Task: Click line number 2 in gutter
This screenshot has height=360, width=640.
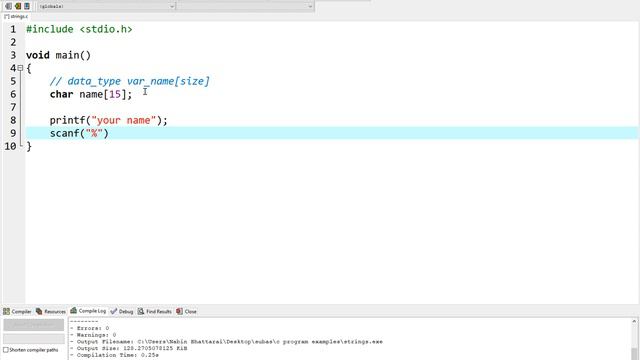Action: point(13,42)
